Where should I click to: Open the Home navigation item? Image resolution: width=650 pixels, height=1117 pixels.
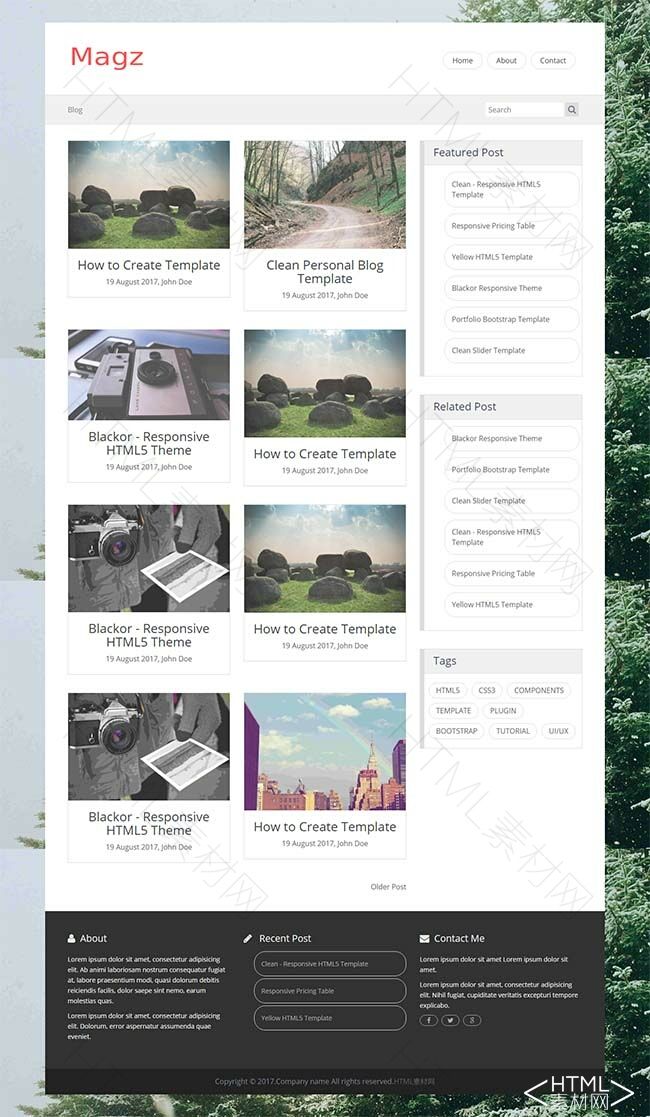tap(462, 61)
